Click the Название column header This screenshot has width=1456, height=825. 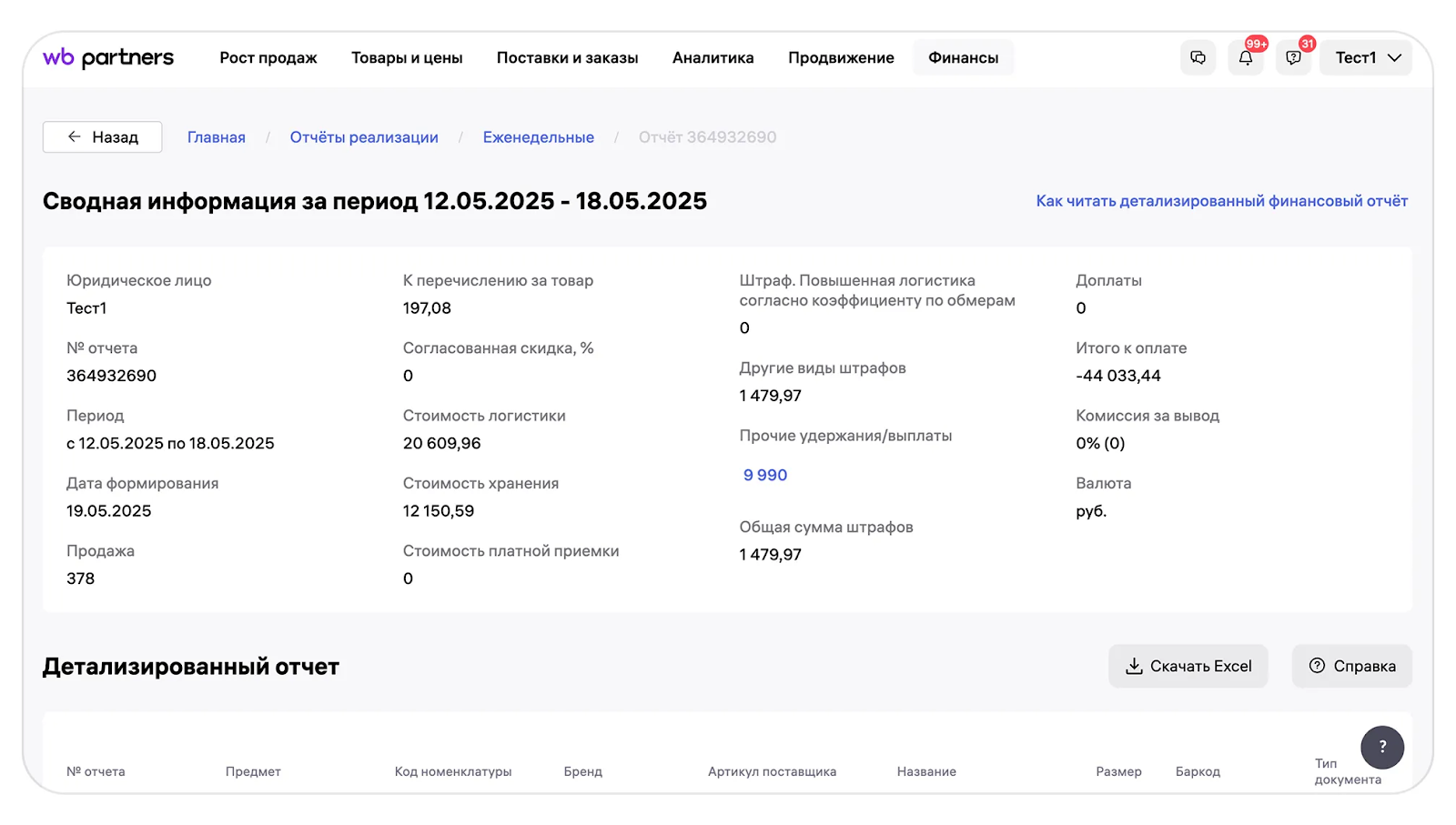tap(926, 771)
